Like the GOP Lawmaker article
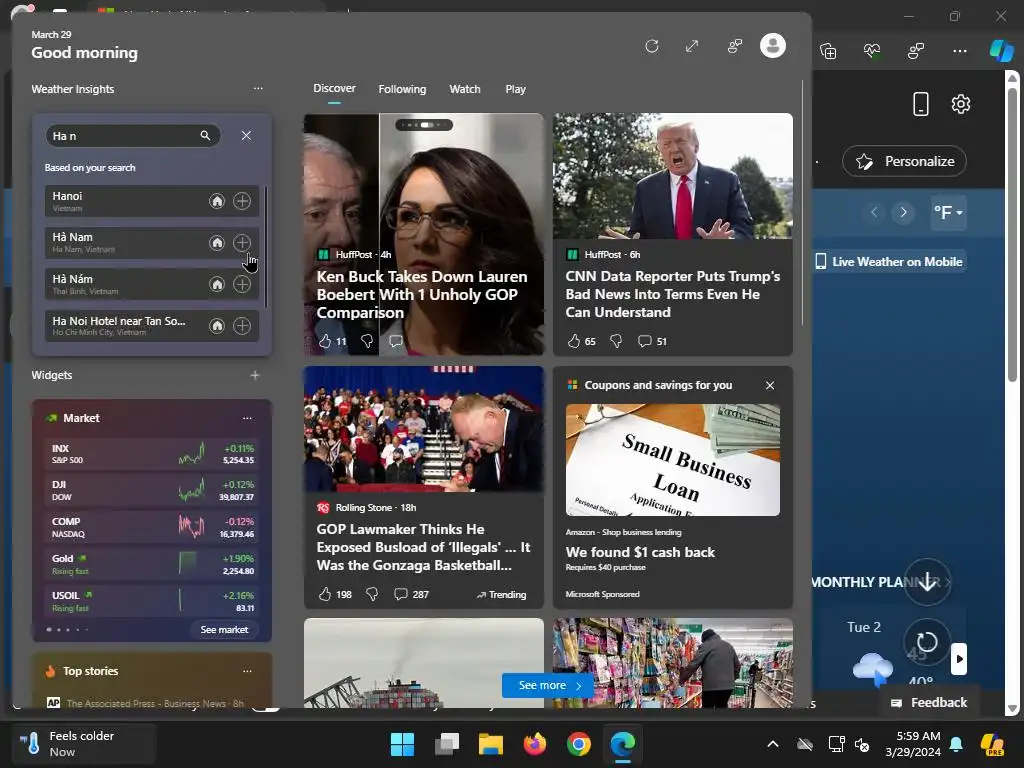The height and width of the screenshot is (768, 1024). [x=325, y=594]
